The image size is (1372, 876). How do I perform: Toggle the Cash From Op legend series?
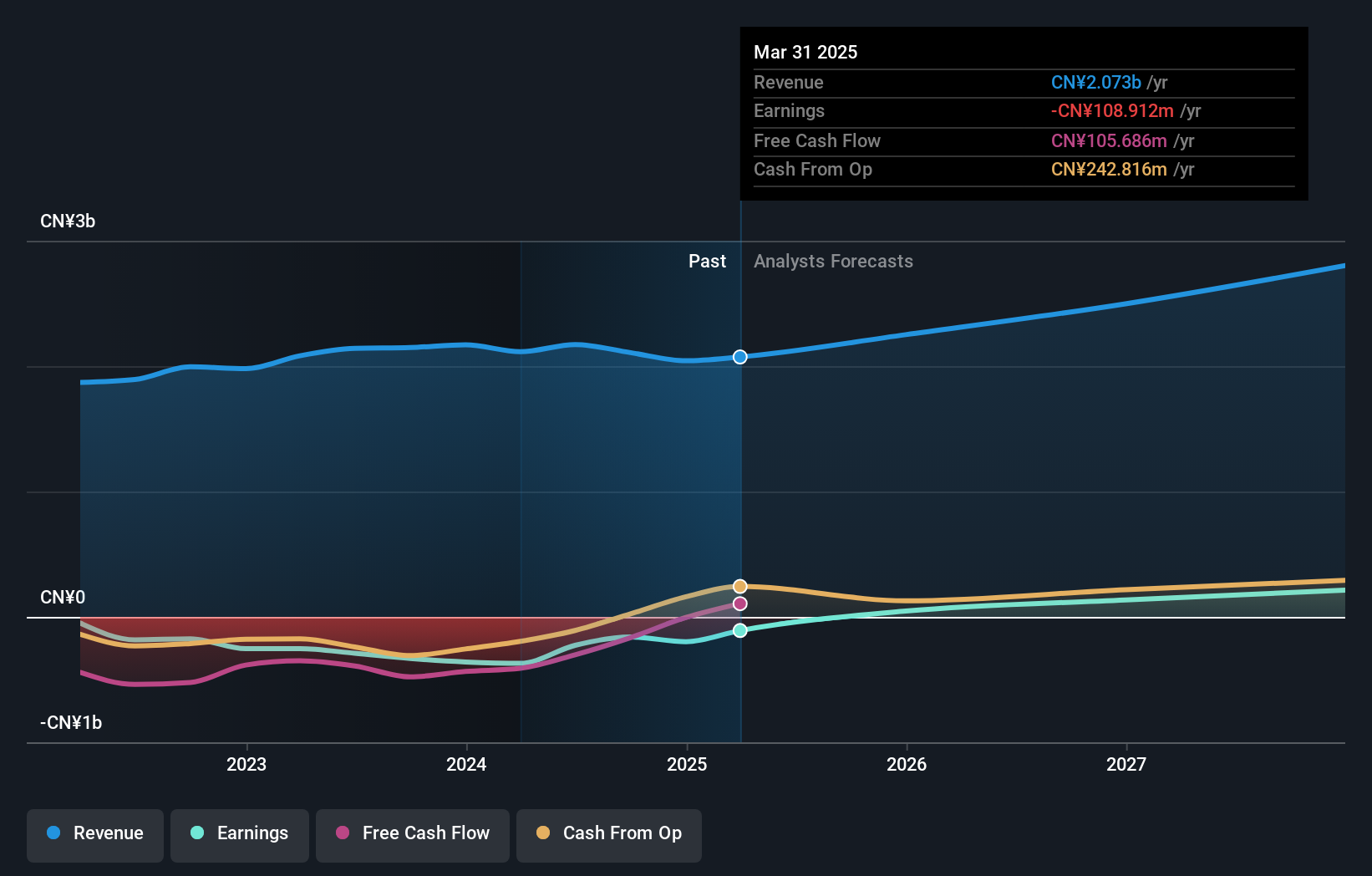tap(609, 835)
